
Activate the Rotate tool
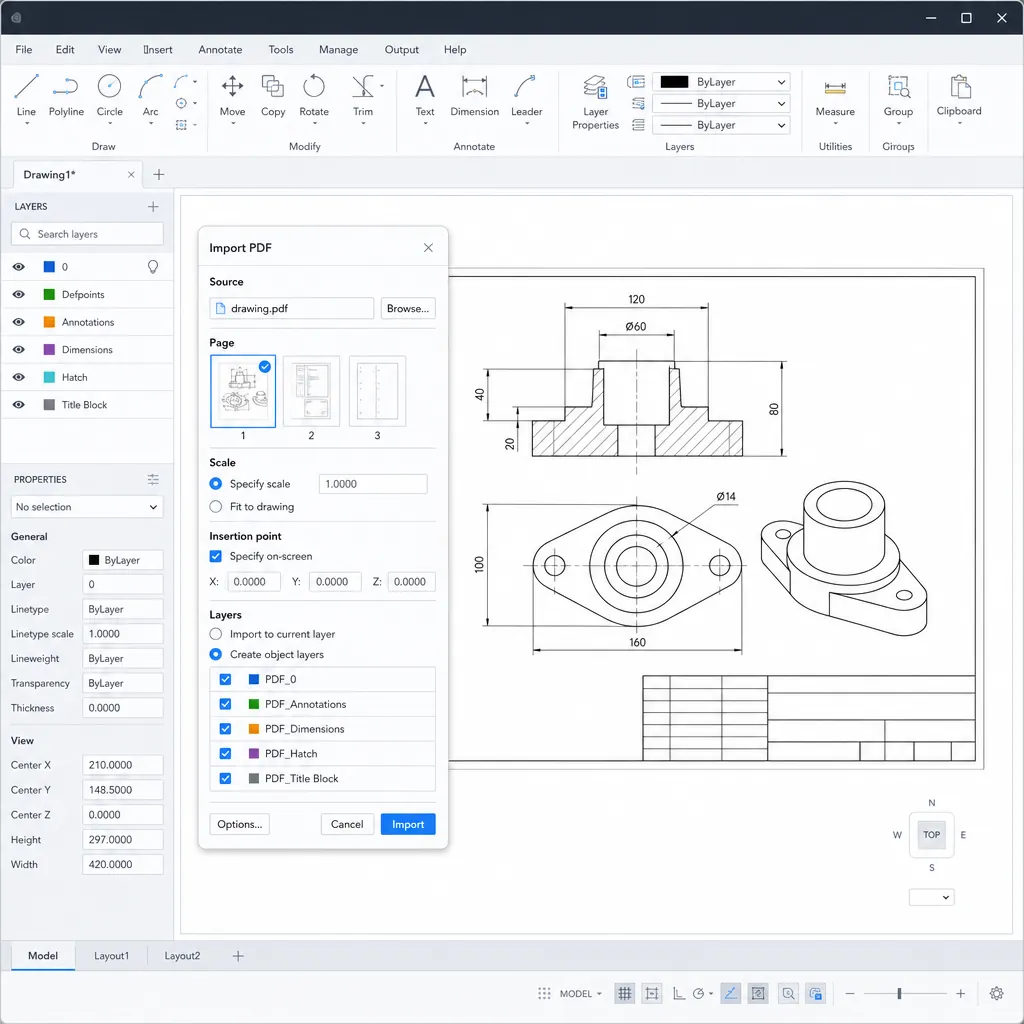[x=314, y=95]
